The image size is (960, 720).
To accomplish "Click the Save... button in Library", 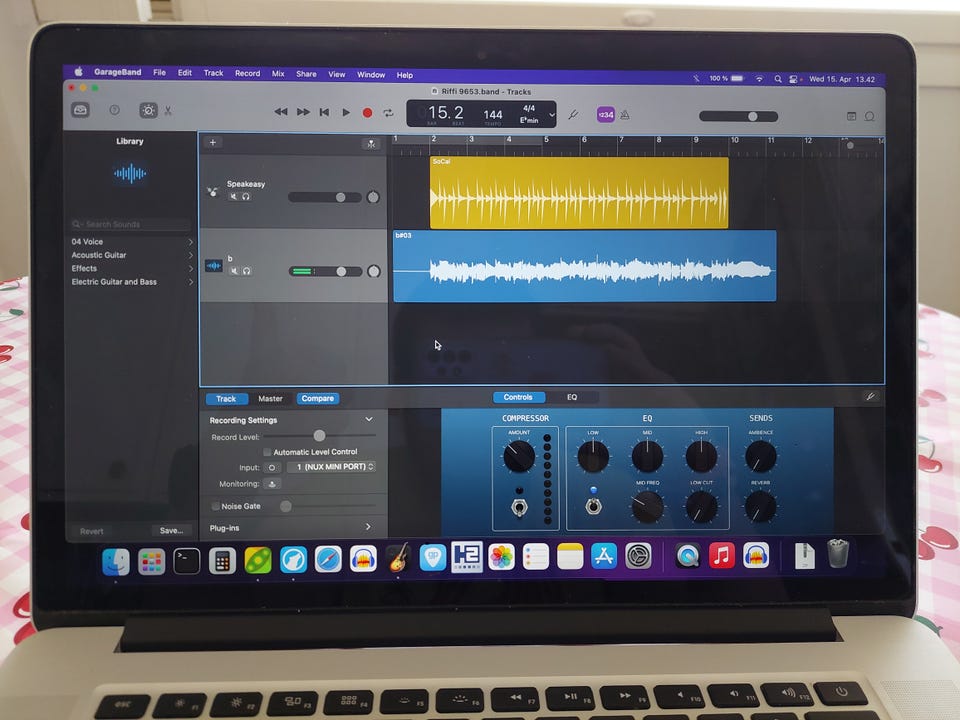I will tap(171, 531).
